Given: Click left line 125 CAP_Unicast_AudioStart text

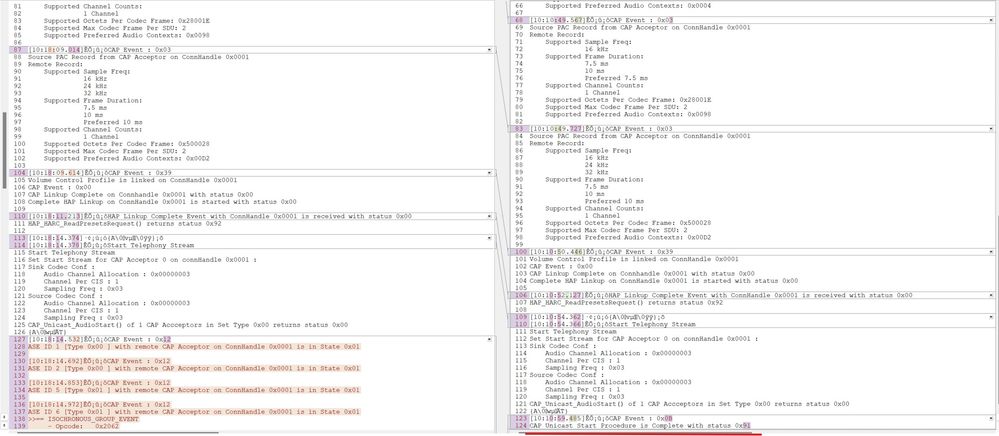Looking at the screenshot, I should pos(189,324).
